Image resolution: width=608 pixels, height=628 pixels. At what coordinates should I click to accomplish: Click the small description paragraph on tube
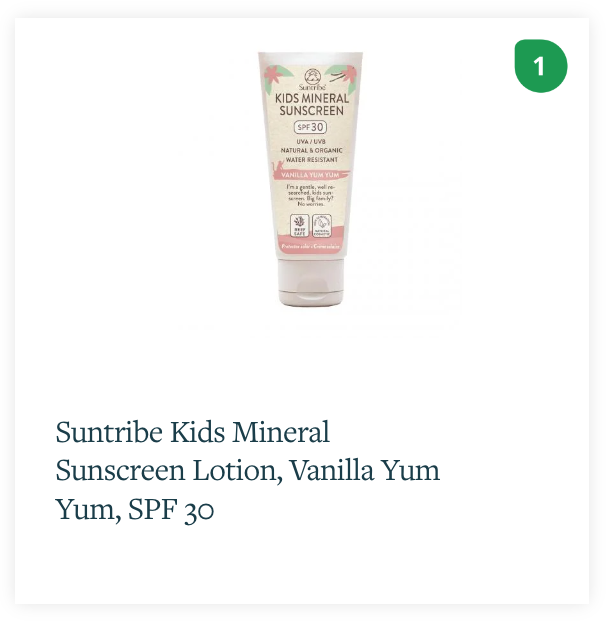(311, 195)
